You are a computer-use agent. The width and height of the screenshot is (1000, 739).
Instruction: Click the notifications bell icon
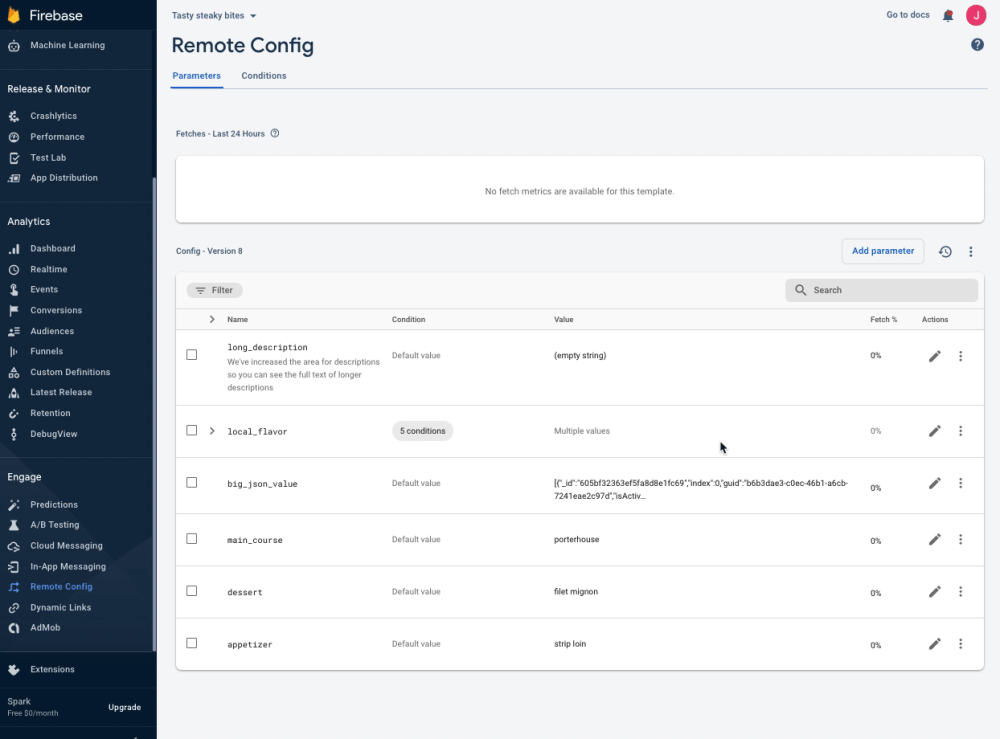tap(948, 15)
